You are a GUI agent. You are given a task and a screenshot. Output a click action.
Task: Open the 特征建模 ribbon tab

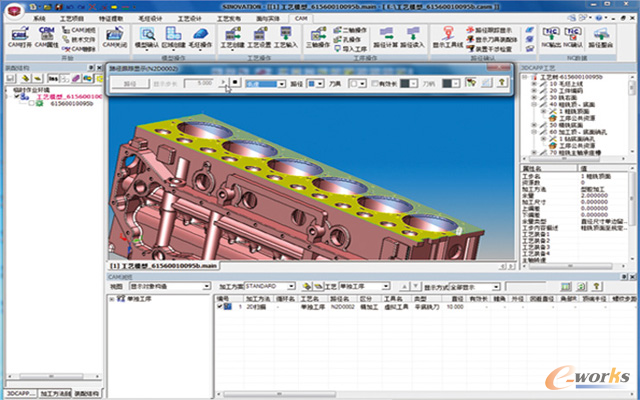[108, 18]
